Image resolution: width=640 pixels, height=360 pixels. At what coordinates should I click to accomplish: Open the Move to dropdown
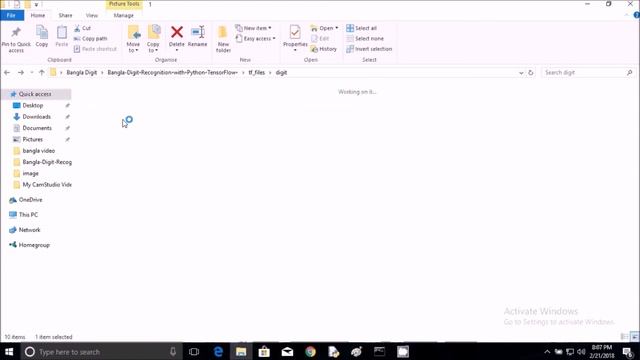(133, 39)
